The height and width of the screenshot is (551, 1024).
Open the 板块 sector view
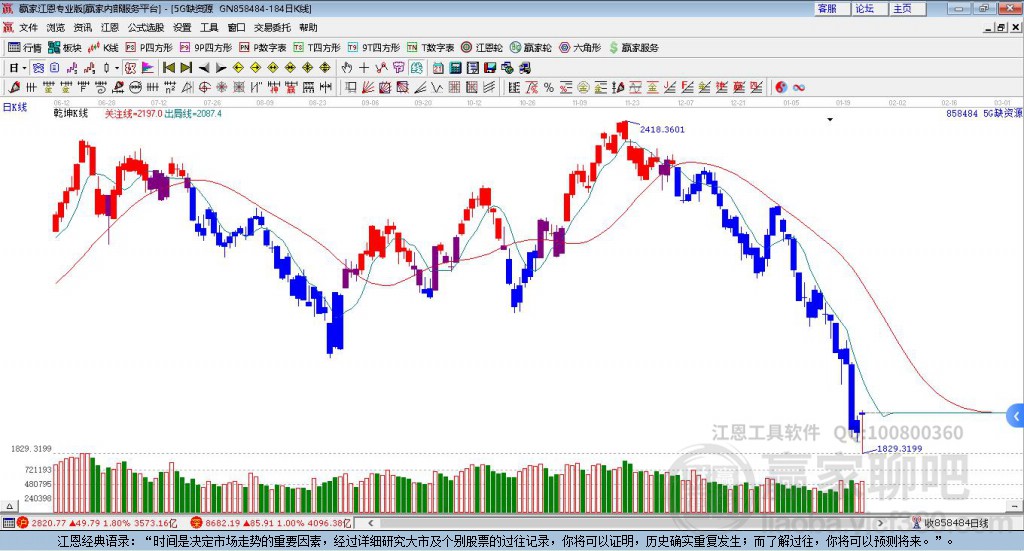(65, 48)
